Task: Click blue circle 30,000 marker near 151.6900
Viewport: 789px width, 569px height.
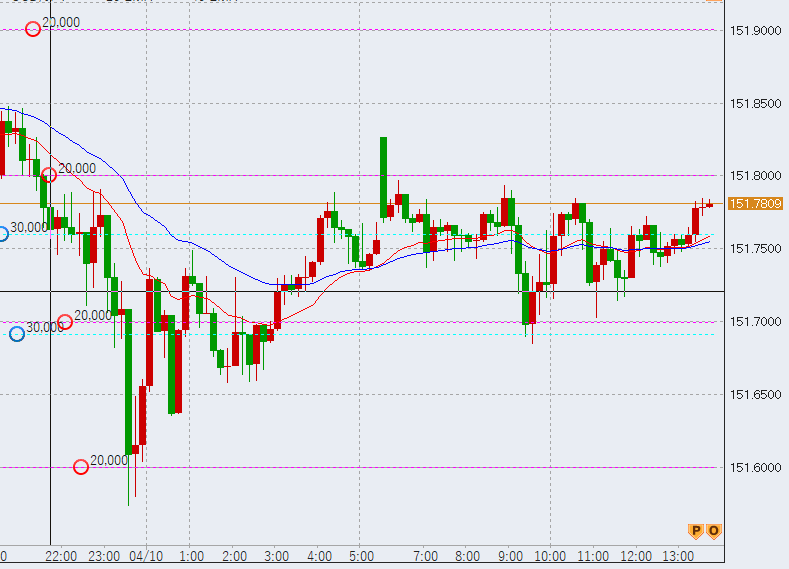Action: pos(16,334)
